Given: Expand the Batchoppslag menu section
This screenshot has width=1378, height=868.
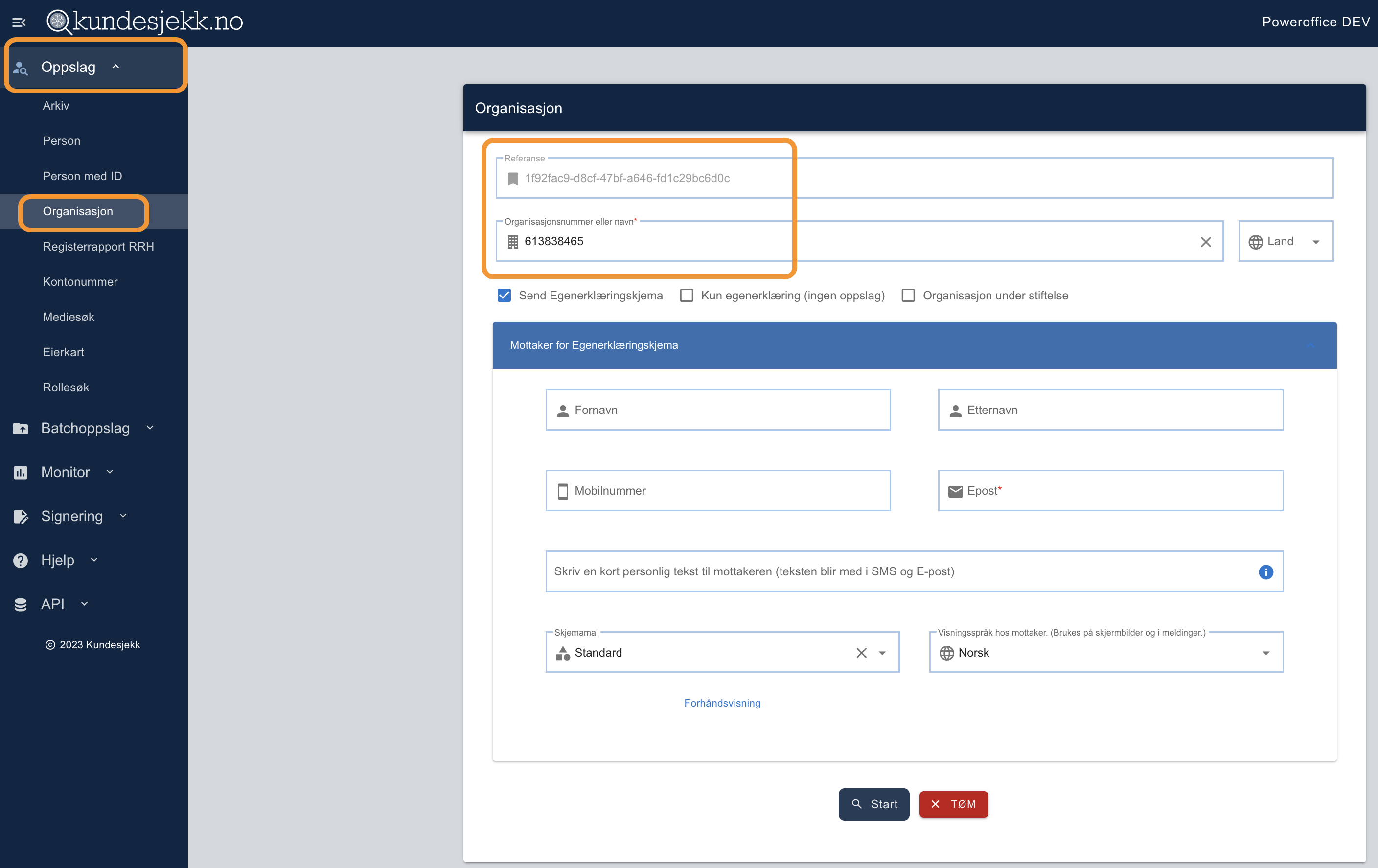Looking at the screenshot, I should (150, 428).
